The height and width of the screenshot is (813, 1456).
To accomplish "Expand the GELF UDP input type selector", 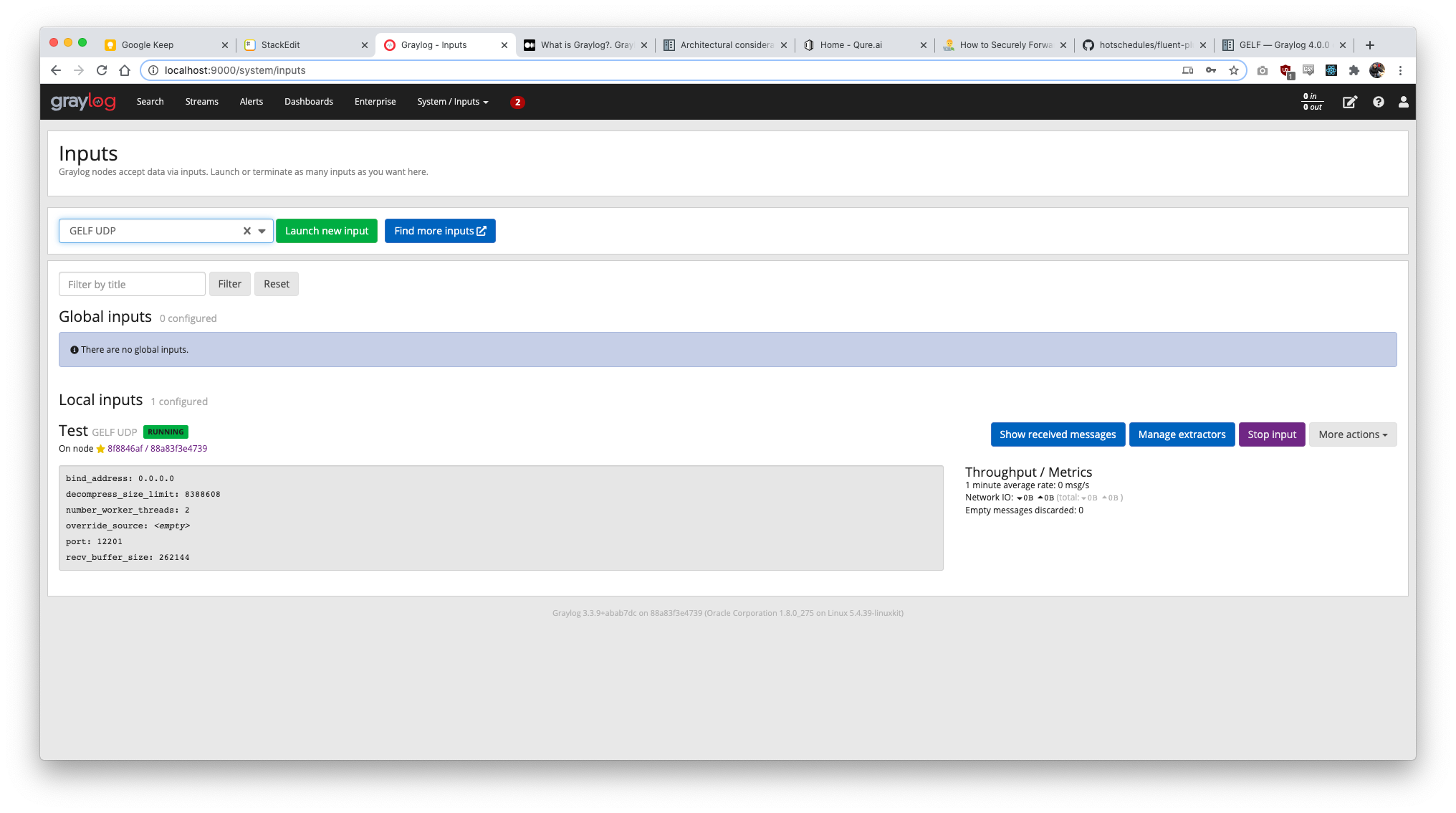I will (x=262, y=231).
